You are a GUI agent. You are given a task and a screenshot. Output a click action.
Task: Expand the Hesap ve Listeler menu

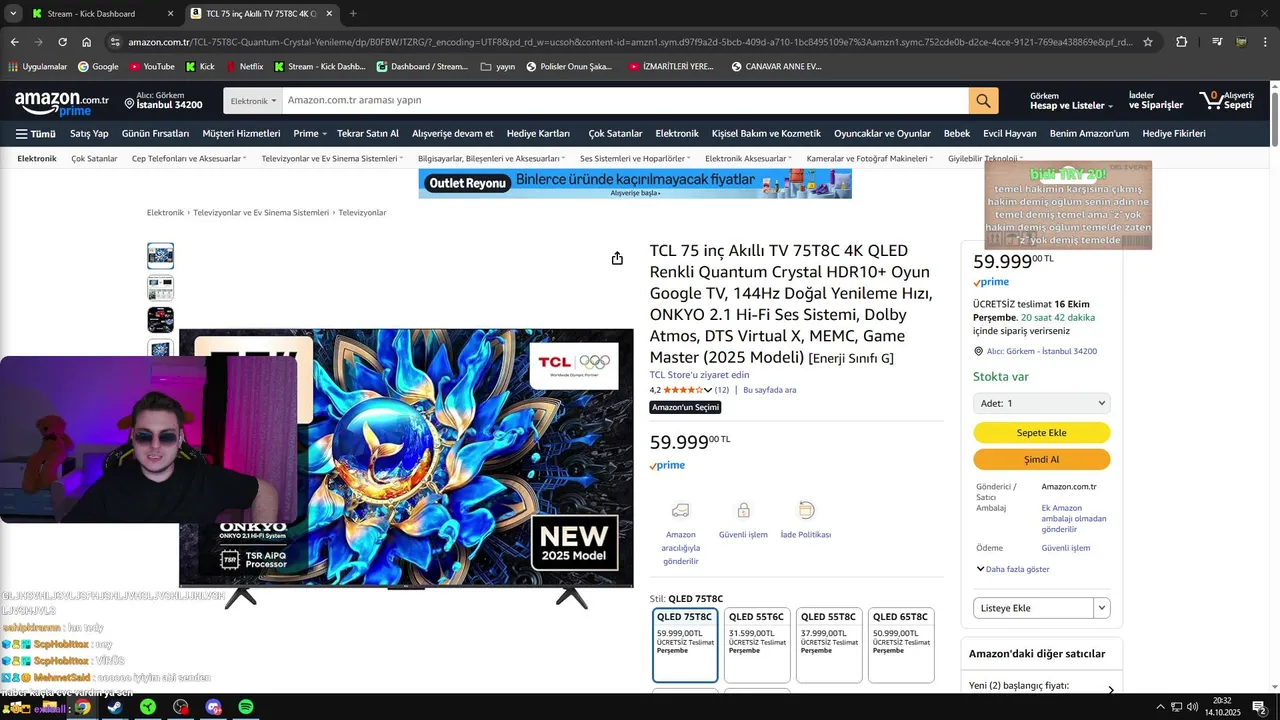(x=1071, y=100)
